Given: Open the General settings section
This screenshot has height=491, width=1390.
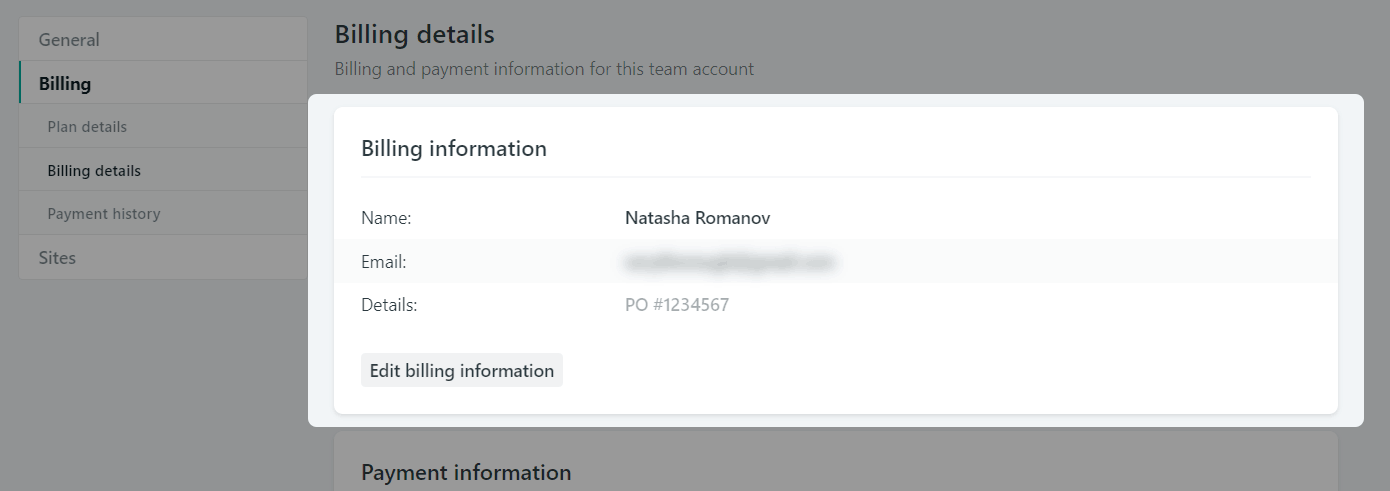Looking at the screenshot, I should coord(69,40).
